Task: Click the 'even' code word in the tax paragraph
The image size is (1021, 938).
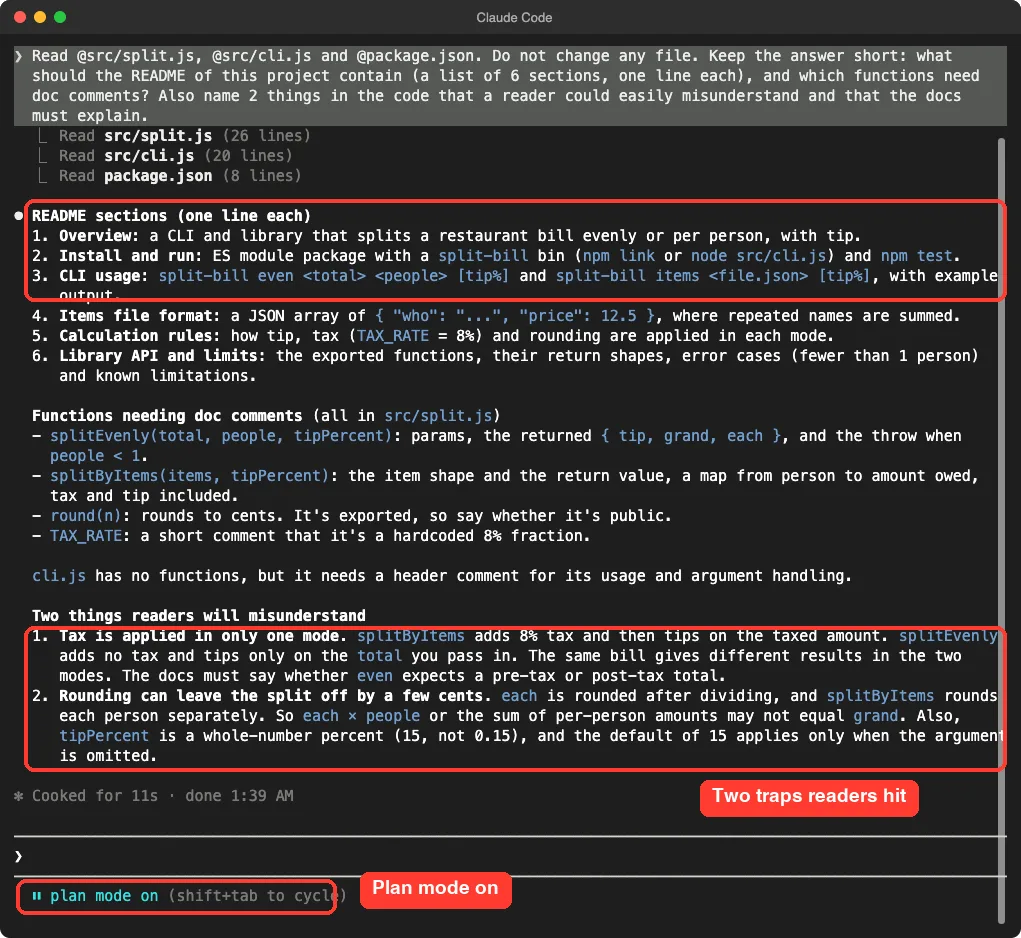Action: (x=374, y=676)
